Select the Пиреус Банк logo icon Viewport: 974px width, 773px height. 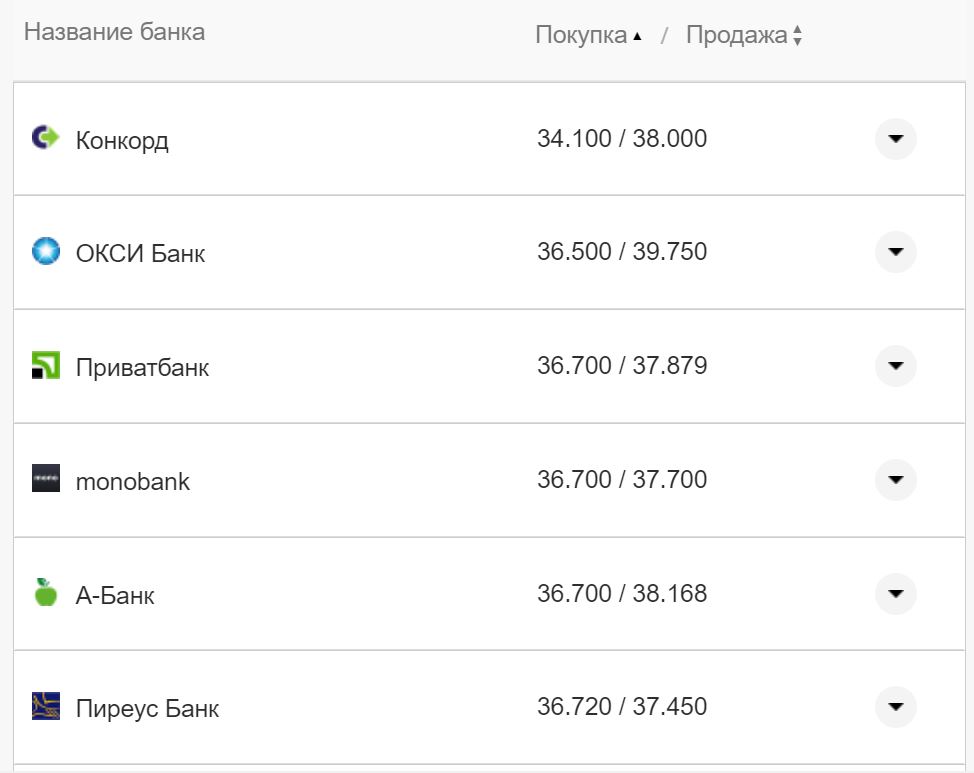pyautogui.click(x=44, y=707)
